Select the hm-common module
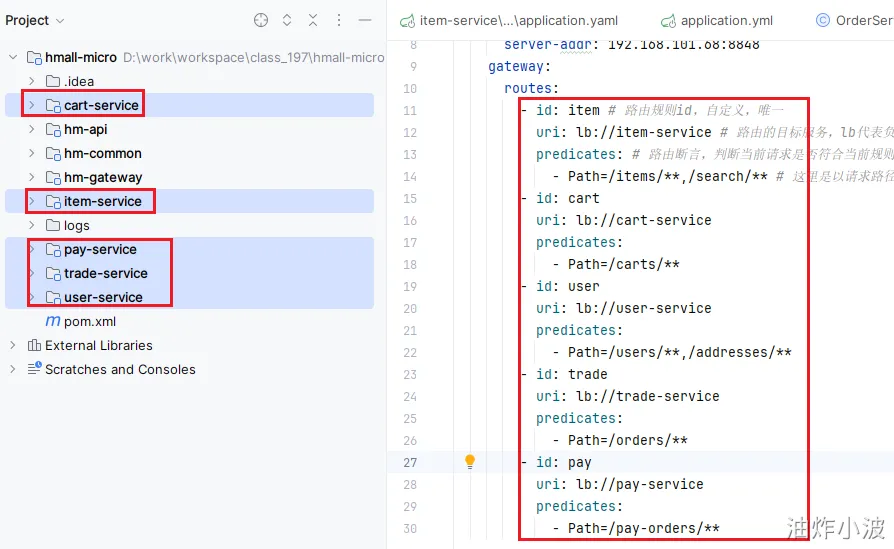894x549 pixels. (102, 153)
